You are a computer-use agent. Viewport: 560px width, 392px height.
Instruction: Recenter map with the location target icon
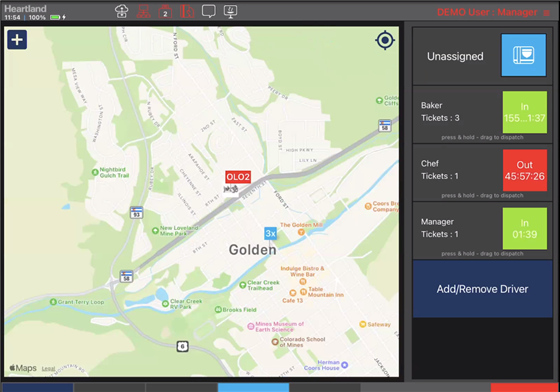pos(385,40)
